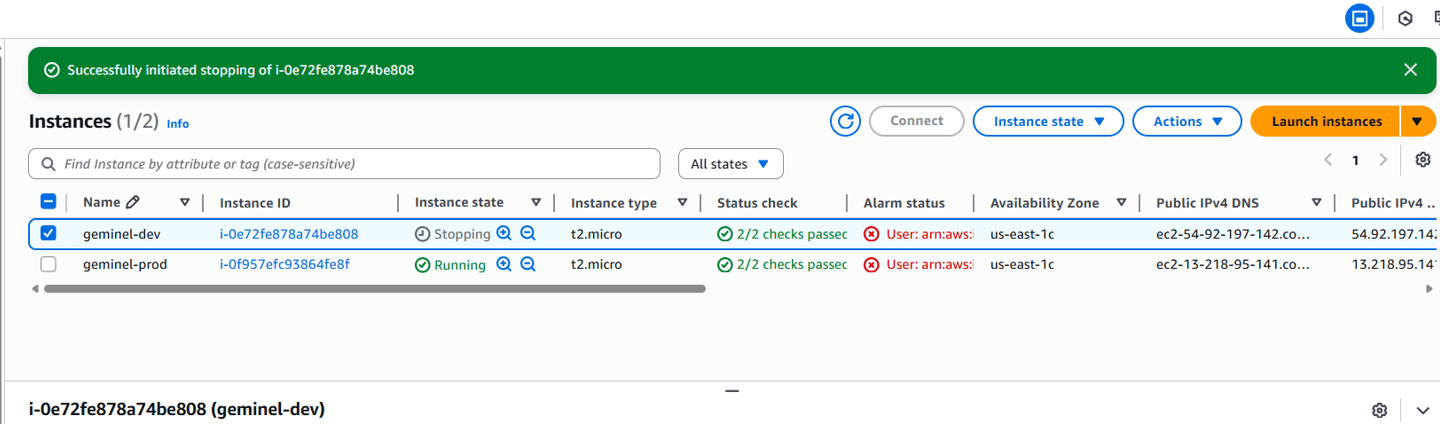The height and width of the screenshot is (424, 1440).
Task: Click the Launch instances button
Action: [1326, 121]
